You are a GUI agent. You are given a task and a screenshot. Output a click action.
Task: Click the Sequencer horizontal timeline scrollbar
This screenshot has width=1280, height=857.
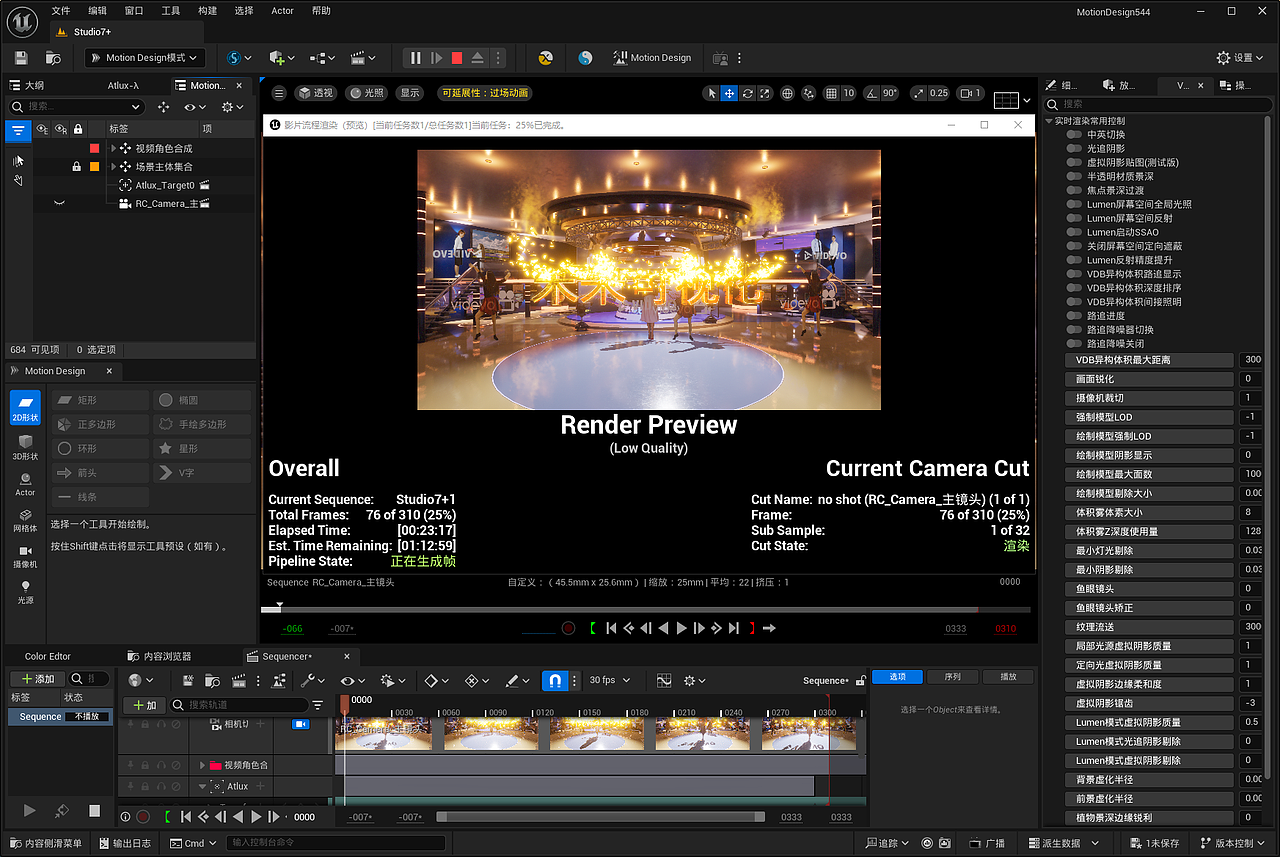pyautogui.click(x=600, y=817)
